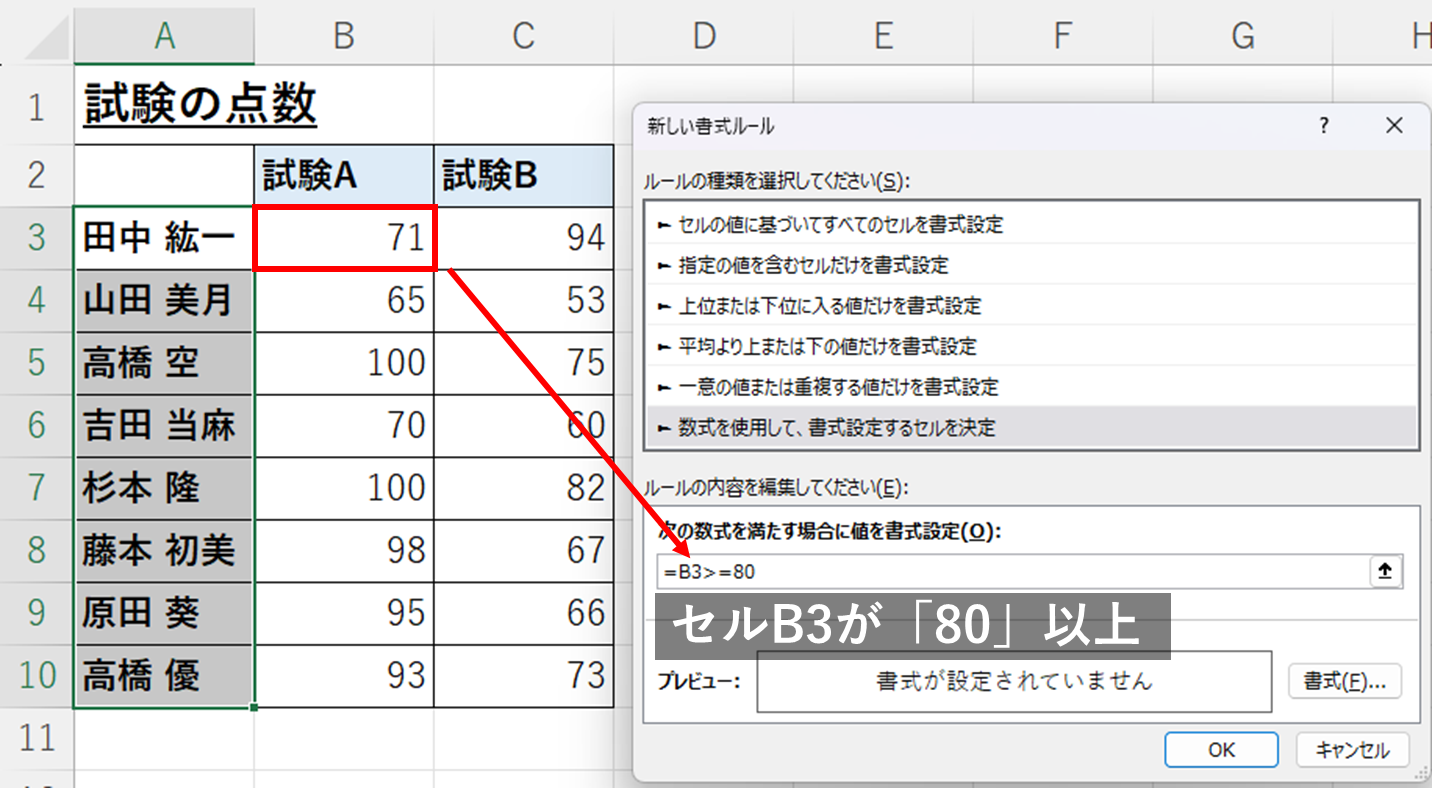The height and width of the screenshot is (788, 1432).
Task: Click the 試験A score 98
Action: pos(344,550)
